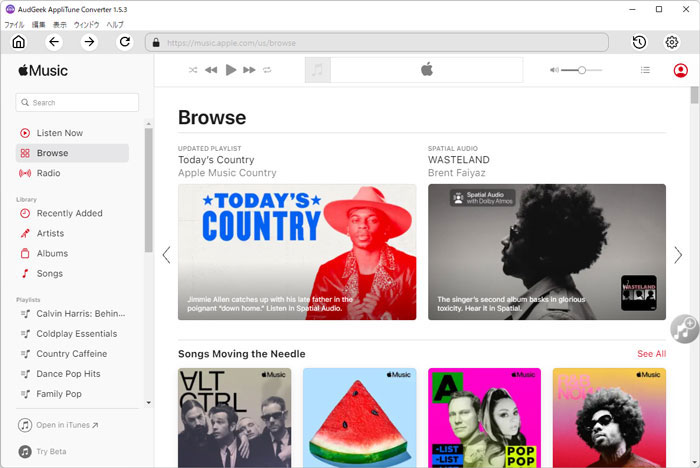Click the URL address bar

pyautogui.click(x=377, y=43)
